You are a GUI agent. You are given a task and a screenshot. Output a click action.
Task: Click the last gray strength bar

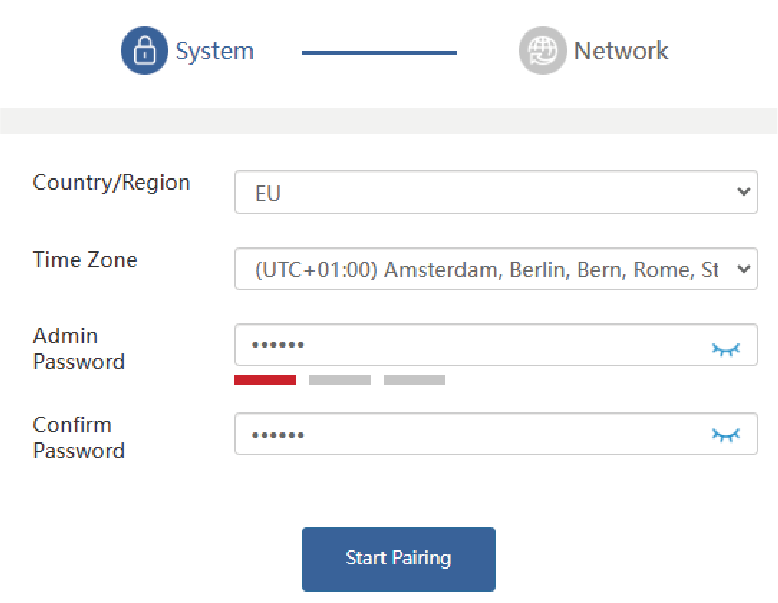coord(414,380)
